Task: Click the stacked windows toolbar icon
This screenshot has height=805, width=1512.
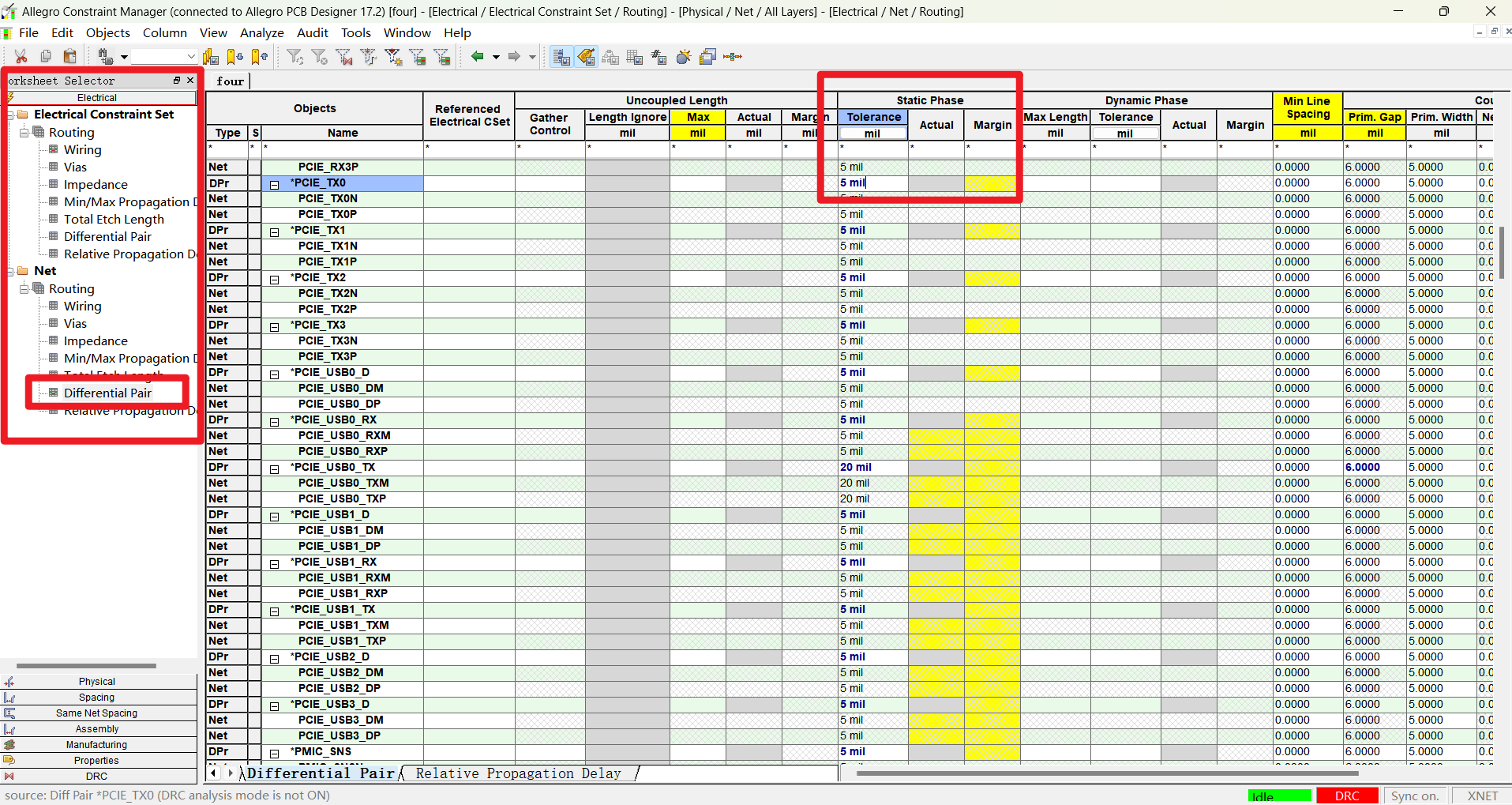Action: point(707,56)
